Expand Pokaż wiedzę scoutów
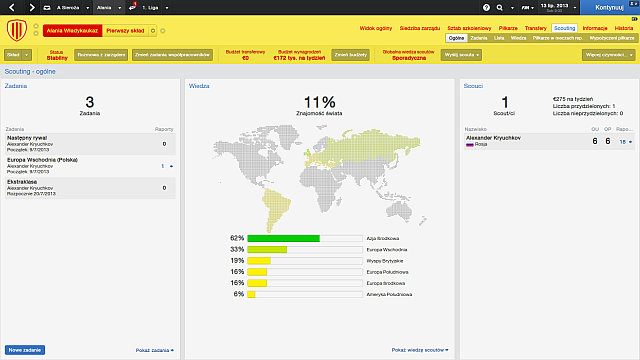The width and height of the screenshot is (640, 360). coord(420,350)
